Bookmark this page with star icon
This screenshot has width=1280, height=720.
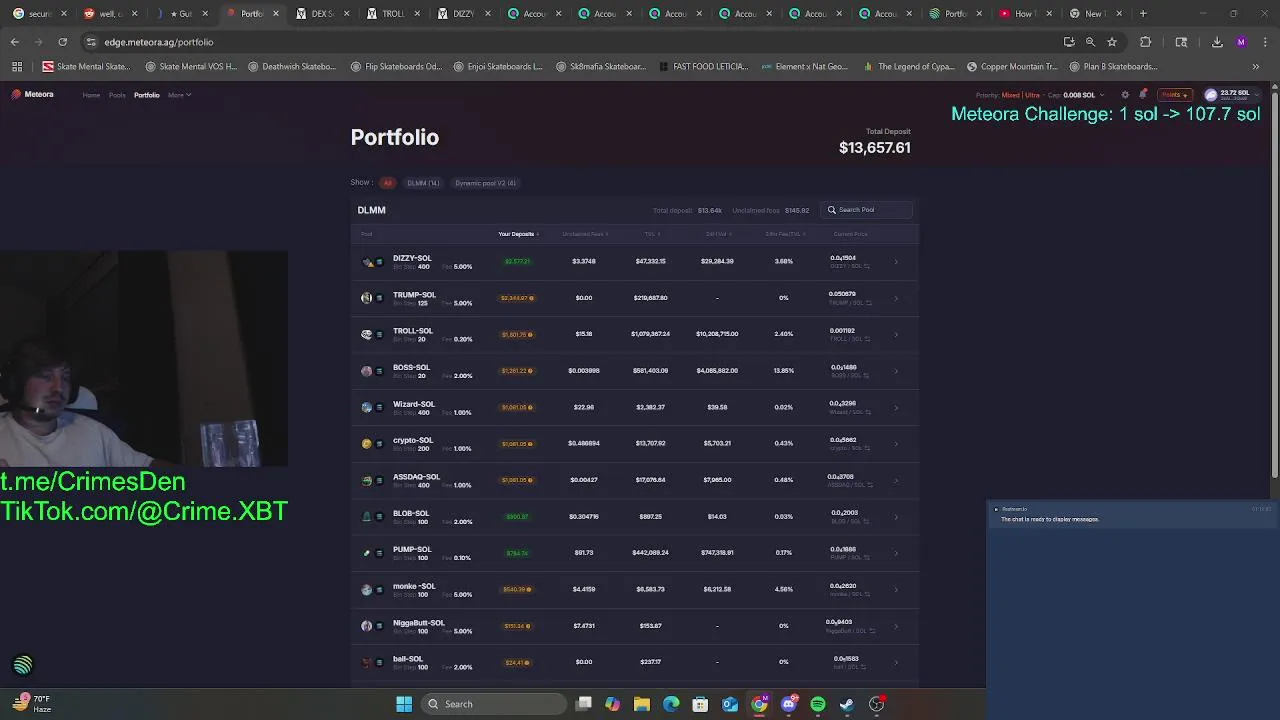click(1111, 42)
